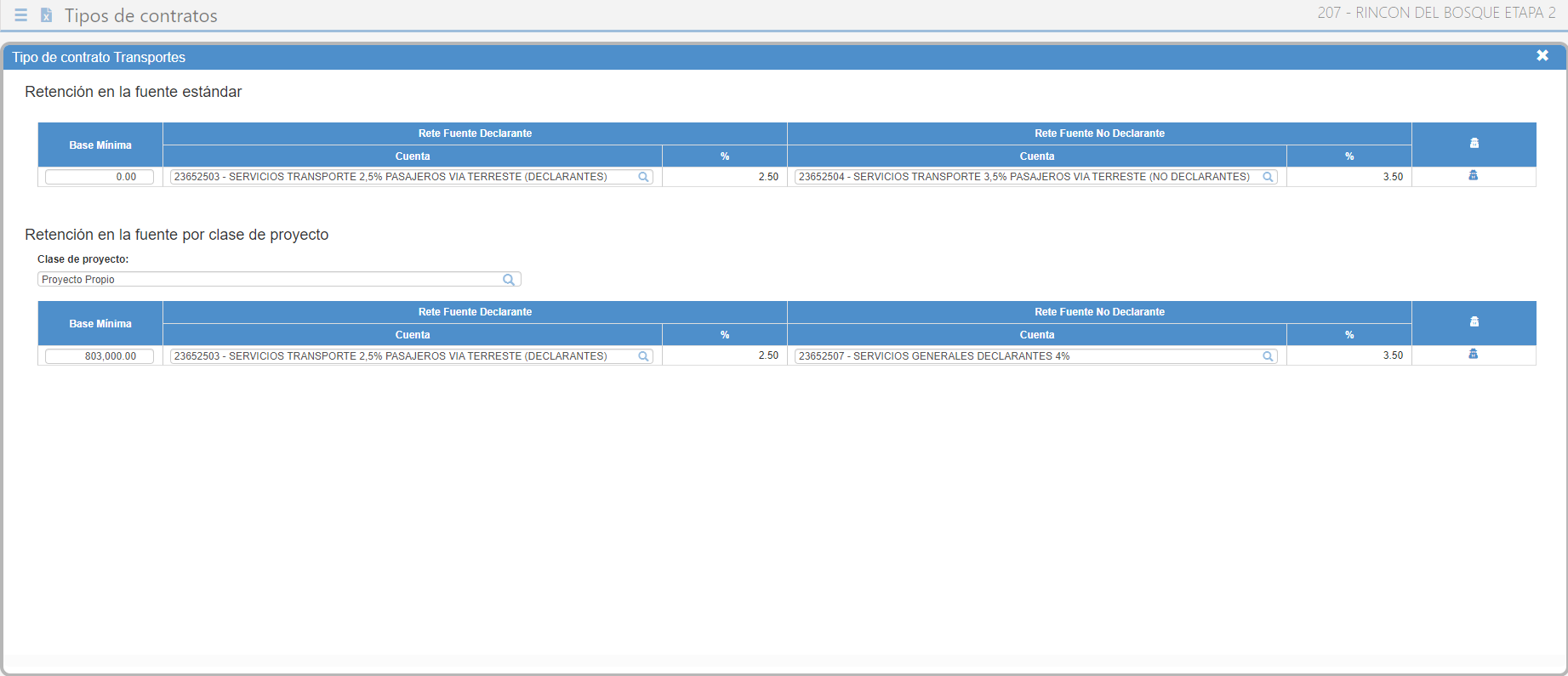Edit Base Mínima field showing 0.00
This screenshot has width=1568, height=676.
(x=100, y=177)
